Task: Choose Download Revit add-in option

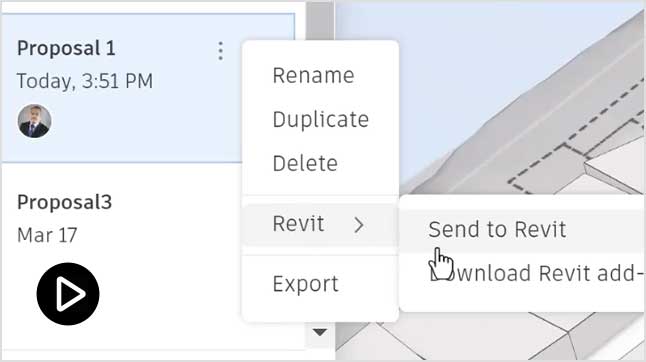Action: (536, 273)
